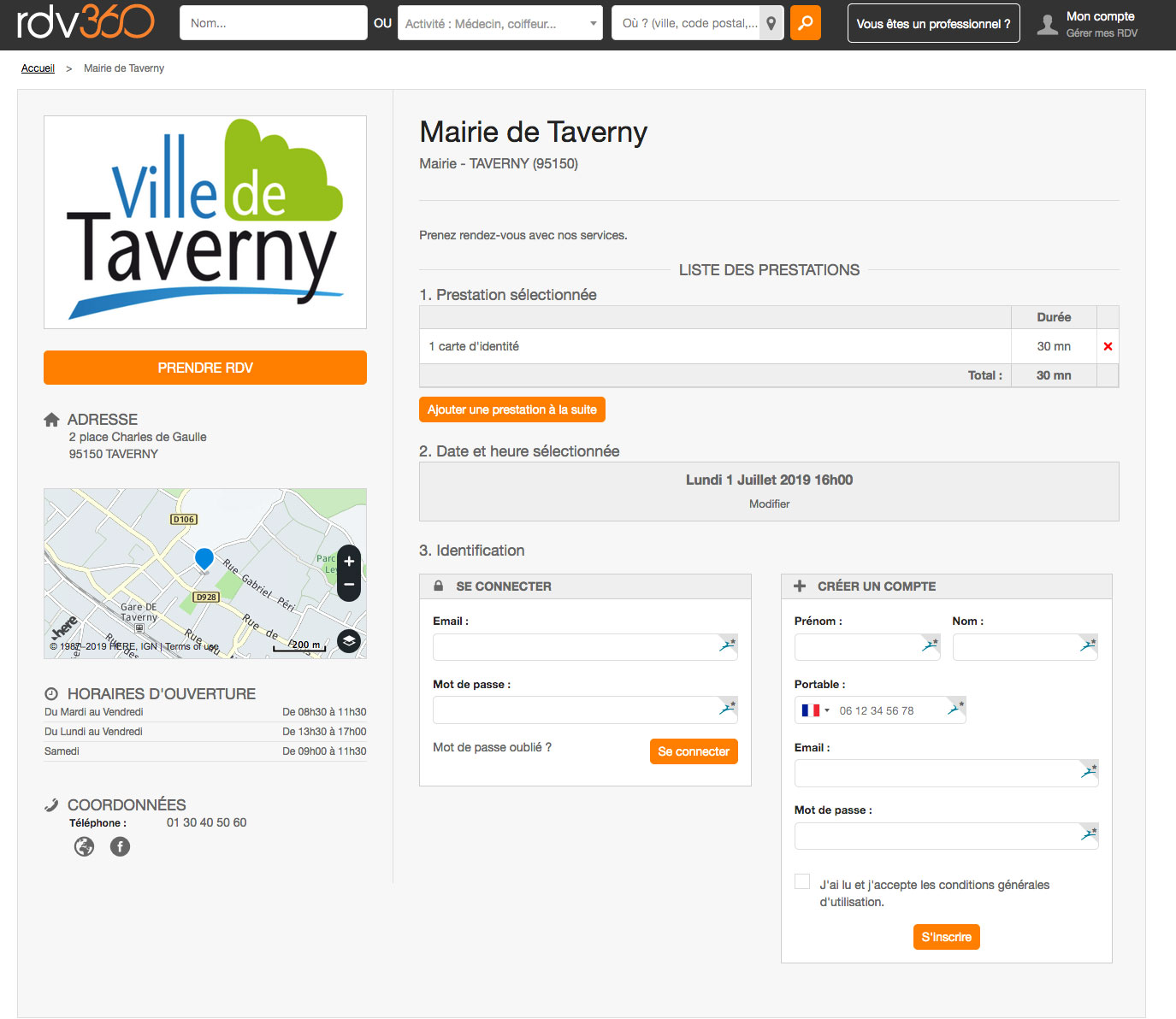The height and width of the screenshot is (1019, 1176).
Task: Click Ajouter une prestation à la suite
Action: click(x=511, y=409)
